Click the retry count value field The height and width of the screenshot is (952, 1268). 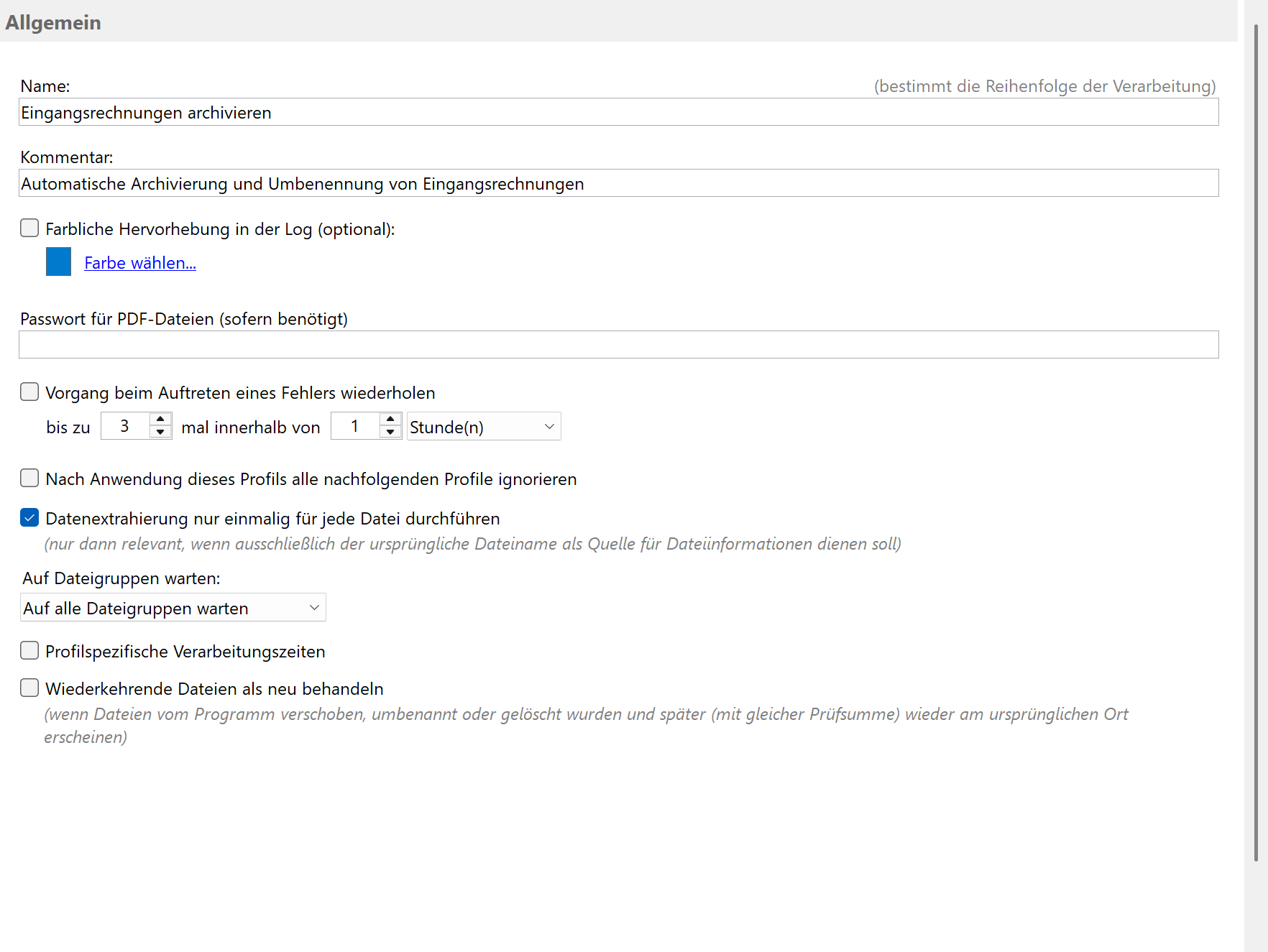coord(125,427)
